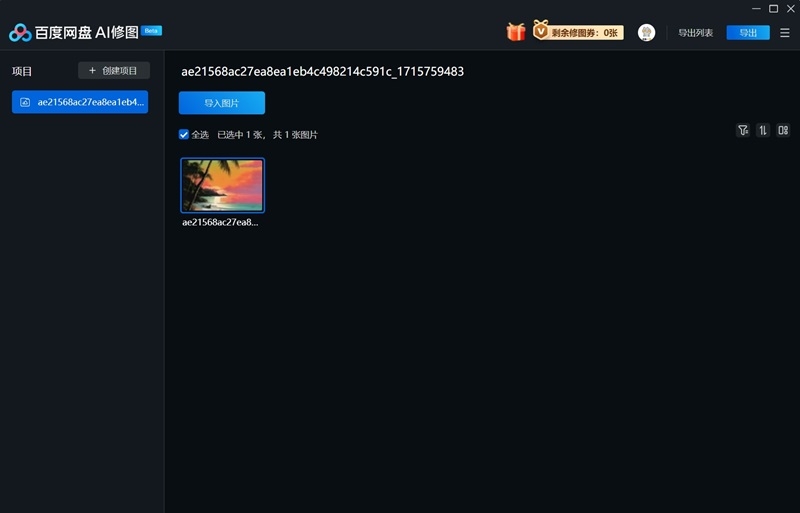Click the 项目 sidebar heading
Viewport: 800px width, 513px height.
[x=22, y=71]
